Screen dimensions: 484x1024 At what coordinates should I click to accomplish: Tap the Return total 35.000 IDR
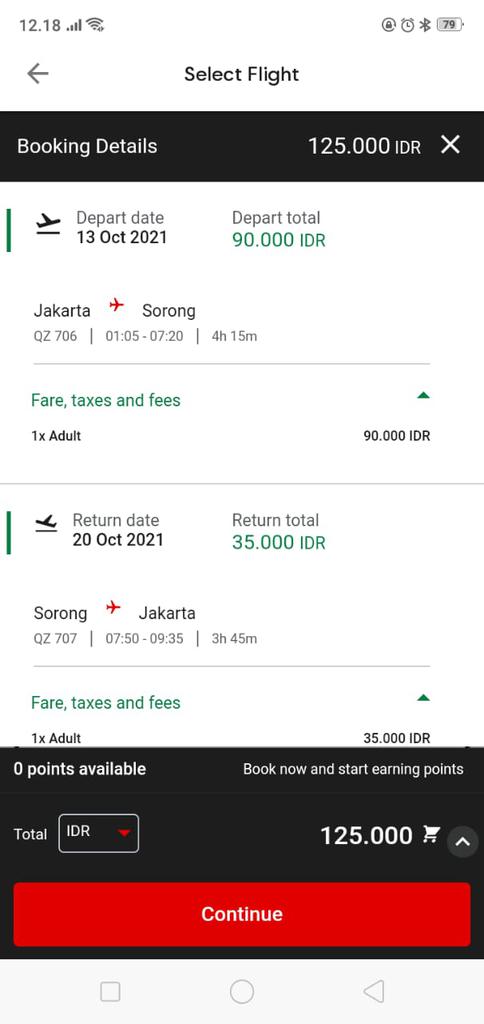(279, 543)
